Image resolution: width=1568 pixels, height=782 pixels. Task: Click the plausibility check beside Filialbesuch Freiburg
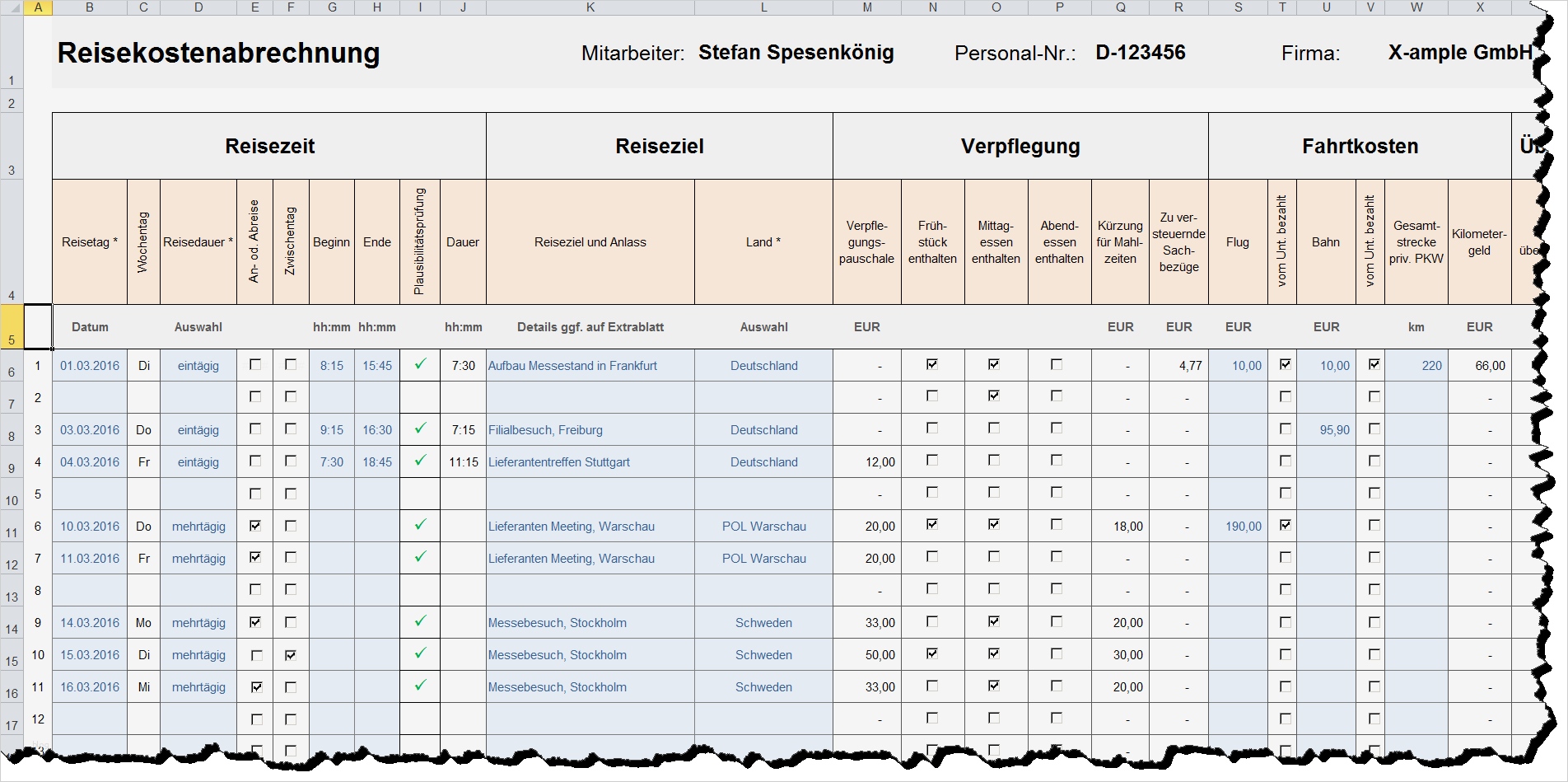(420, 429)
